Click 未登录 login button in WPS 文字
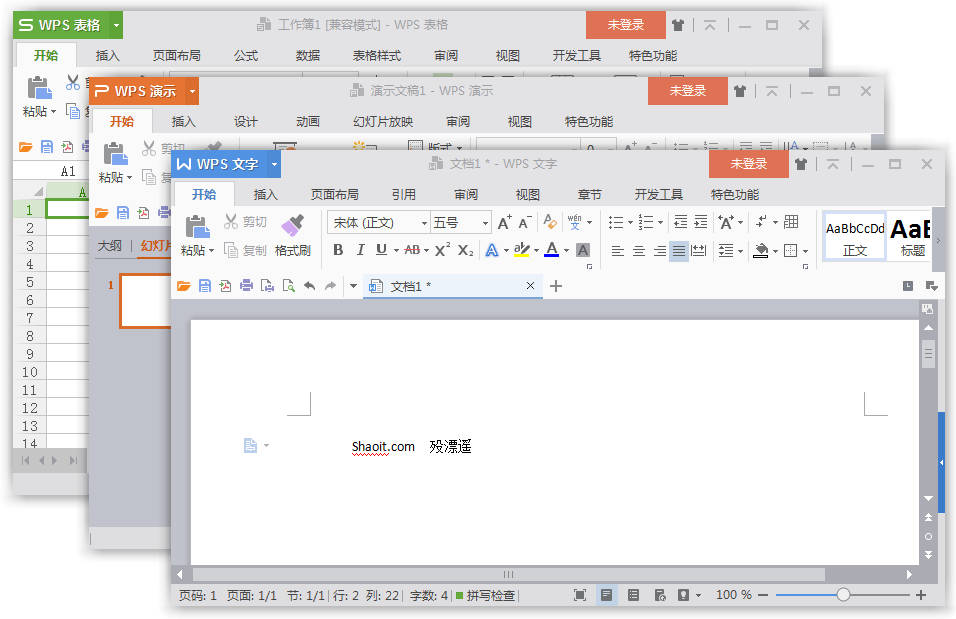956x619 pixels. (x=749, y=164)
